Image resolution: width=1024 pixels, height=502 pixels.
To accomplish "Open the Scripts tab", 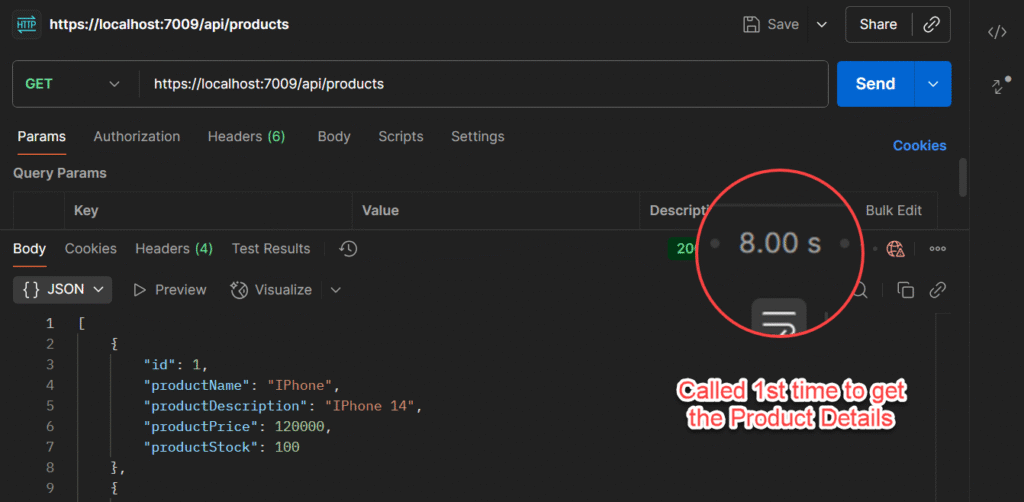I will coord(400,136).
